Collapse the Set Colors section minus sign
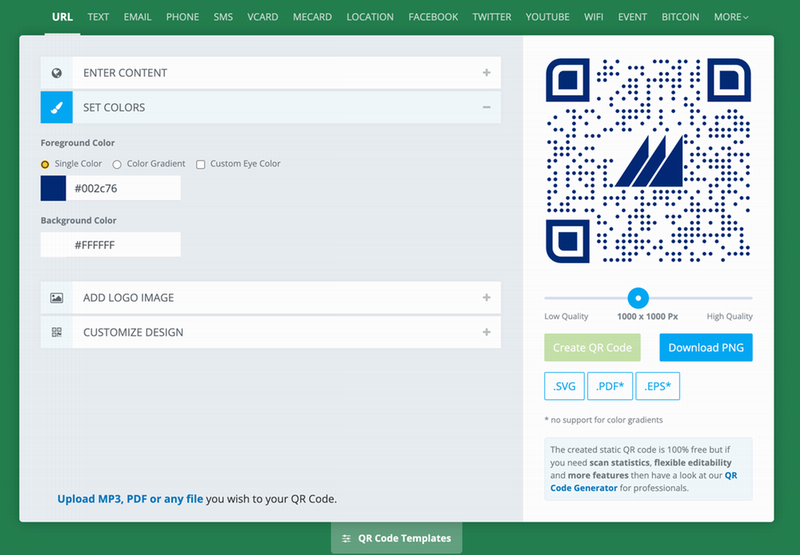800x555 pixels. (x=486, y=107)
